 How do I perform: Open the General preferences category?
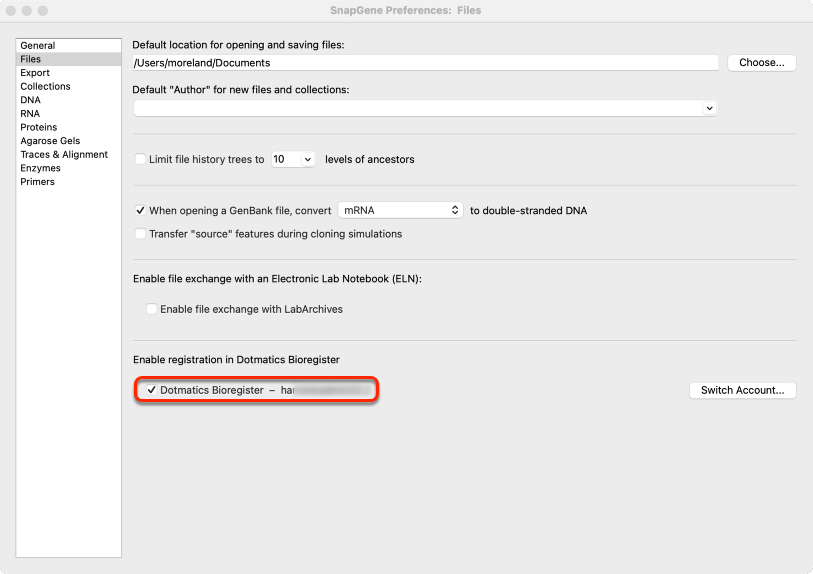click(37, 46)
